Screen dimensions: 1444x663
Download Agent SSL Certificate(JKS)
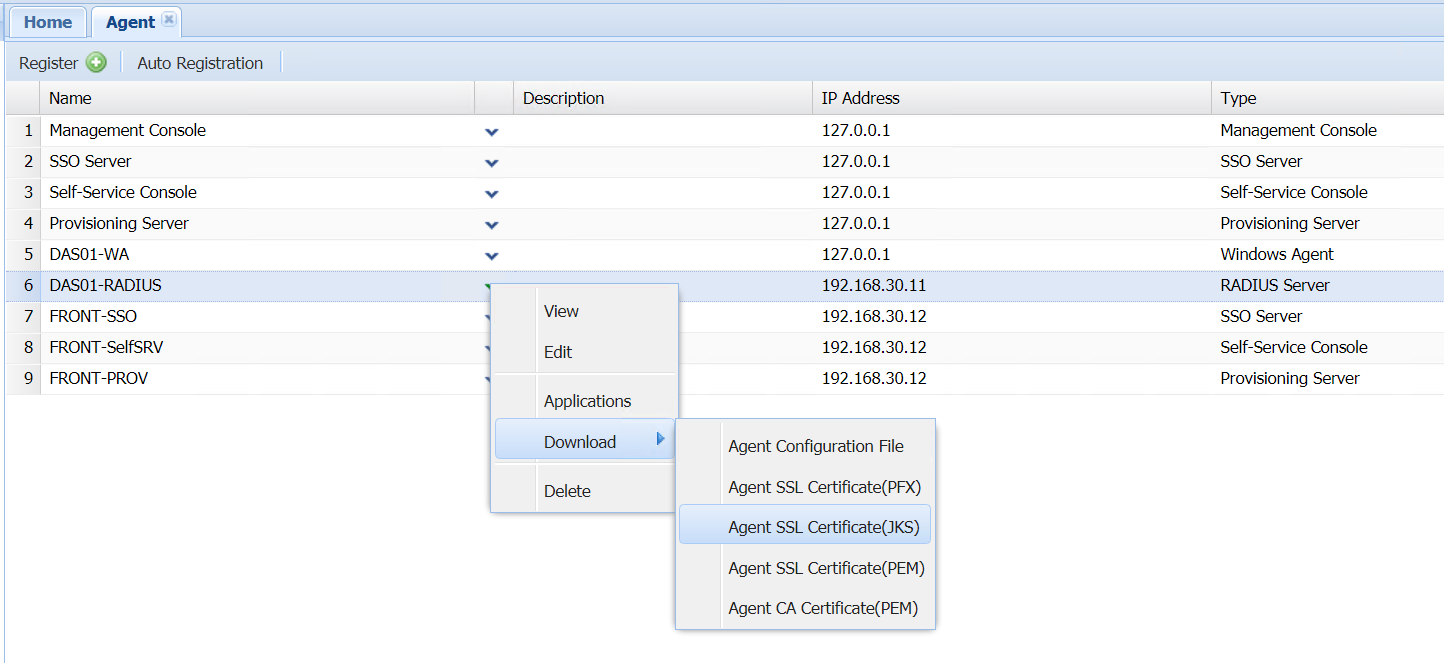tap(823, 527)
